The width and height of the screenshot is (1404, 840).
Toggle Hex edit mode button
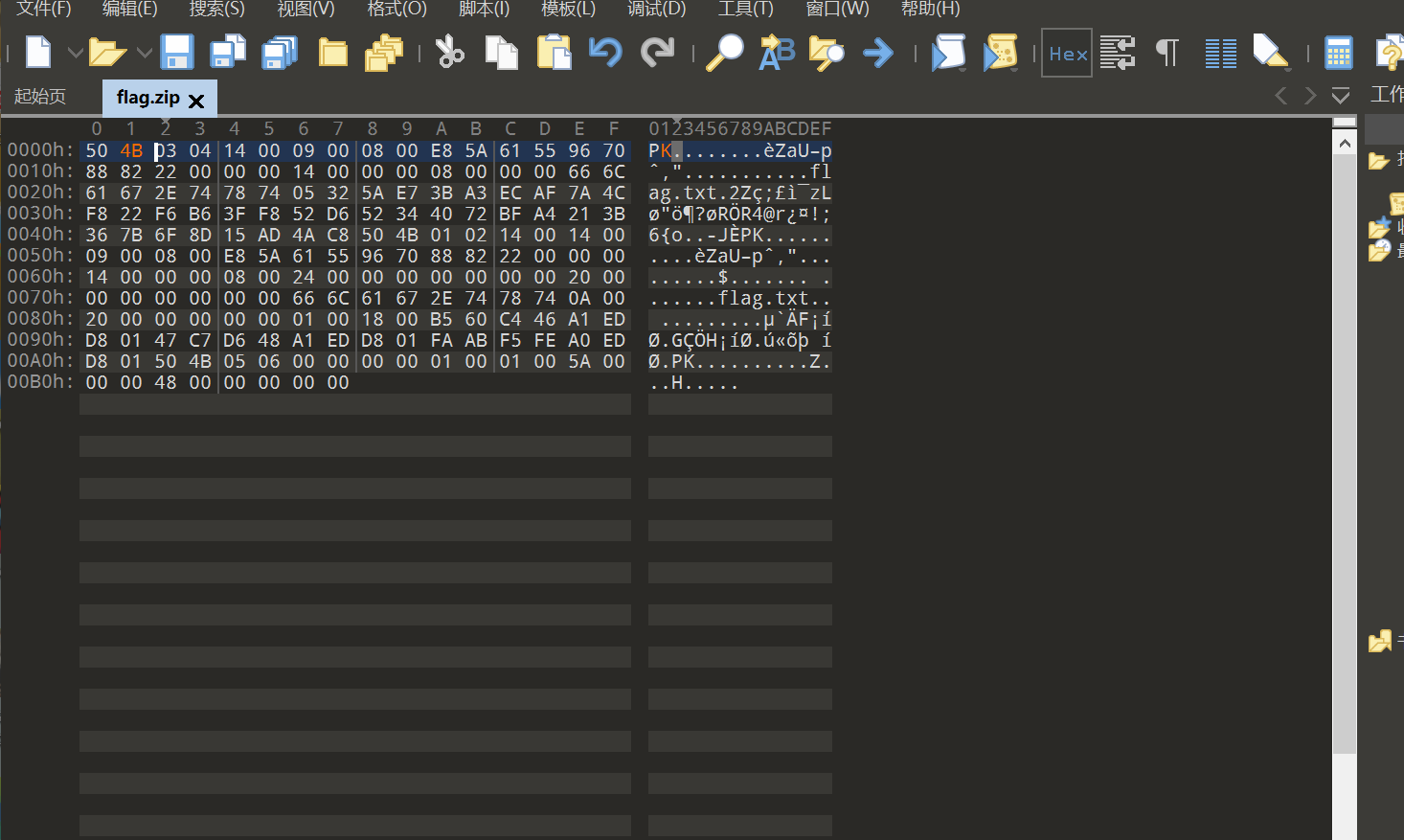click(x=1067, y=53)
